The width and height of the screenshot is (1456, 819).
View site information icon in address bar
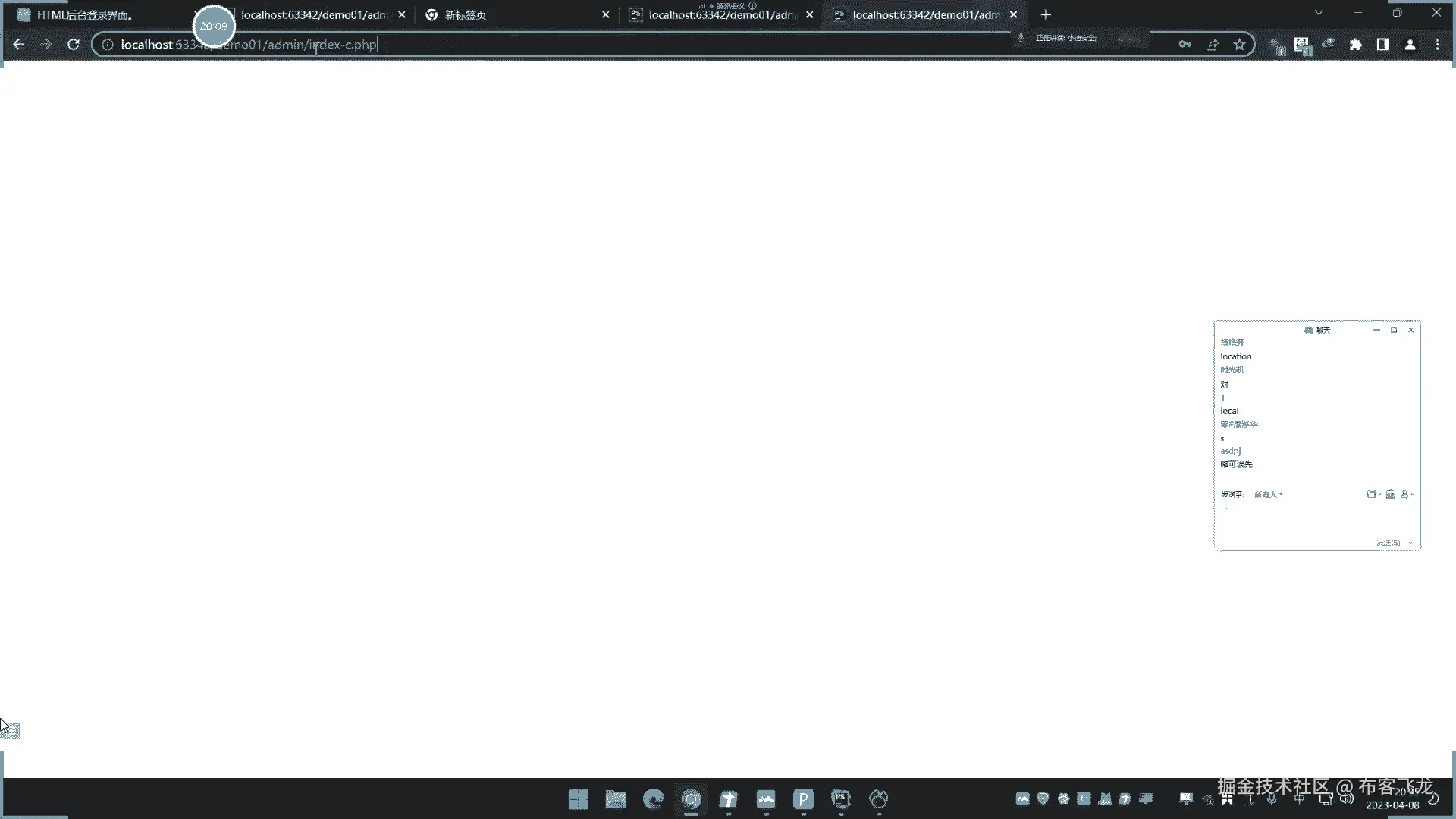pyautogui.click(x=108, y=45)
